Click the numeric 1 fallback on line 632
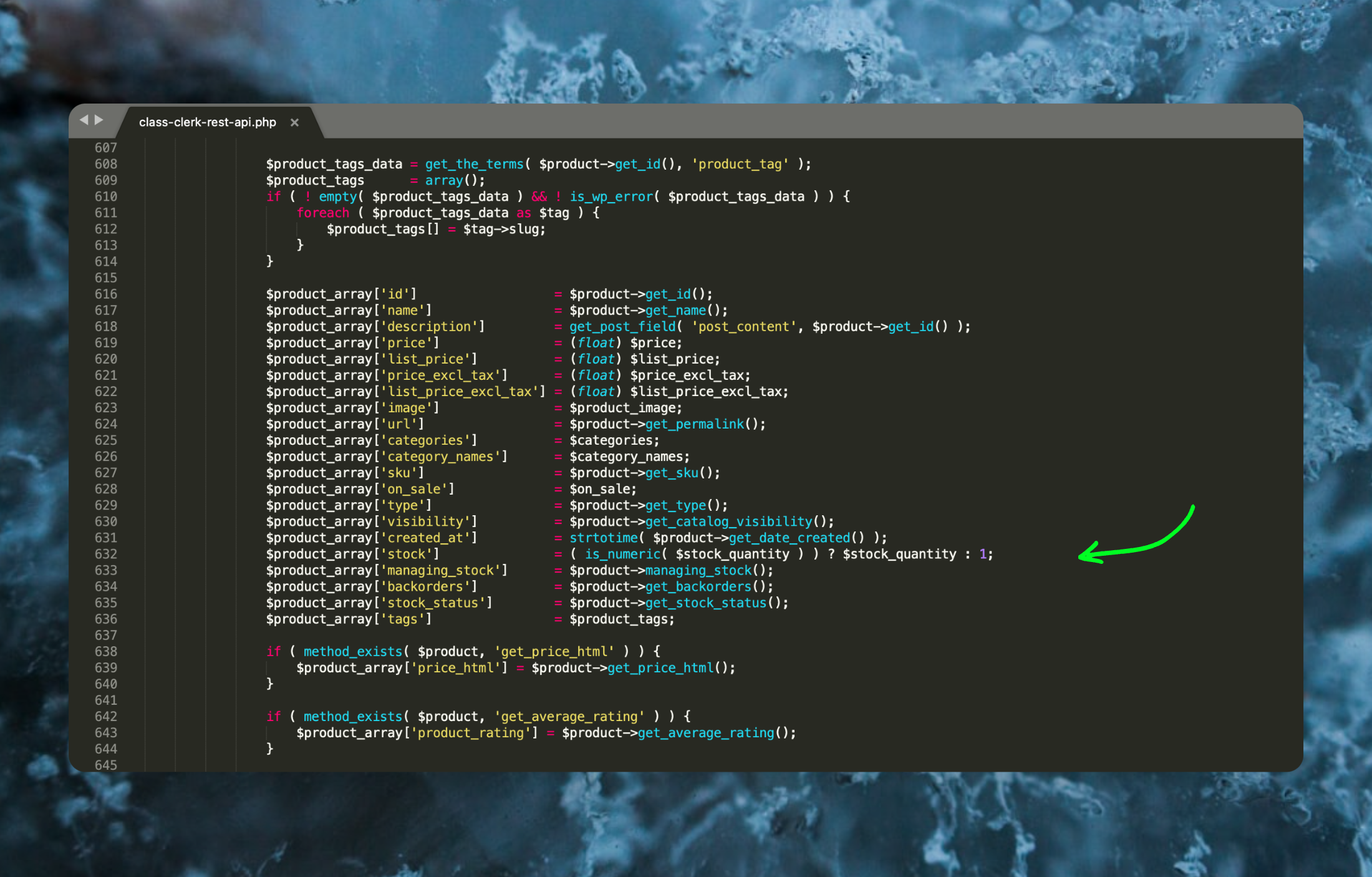The image size is (1372, 877). (983, 554)
